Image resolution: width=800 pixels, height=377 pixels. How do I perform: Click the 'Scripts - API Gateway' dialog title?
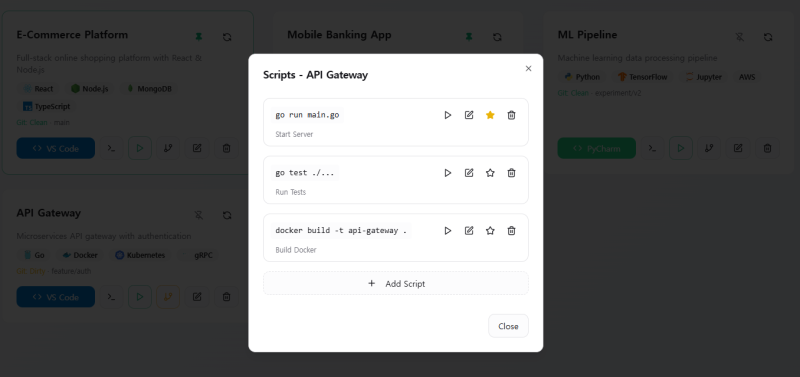point(315,75)
